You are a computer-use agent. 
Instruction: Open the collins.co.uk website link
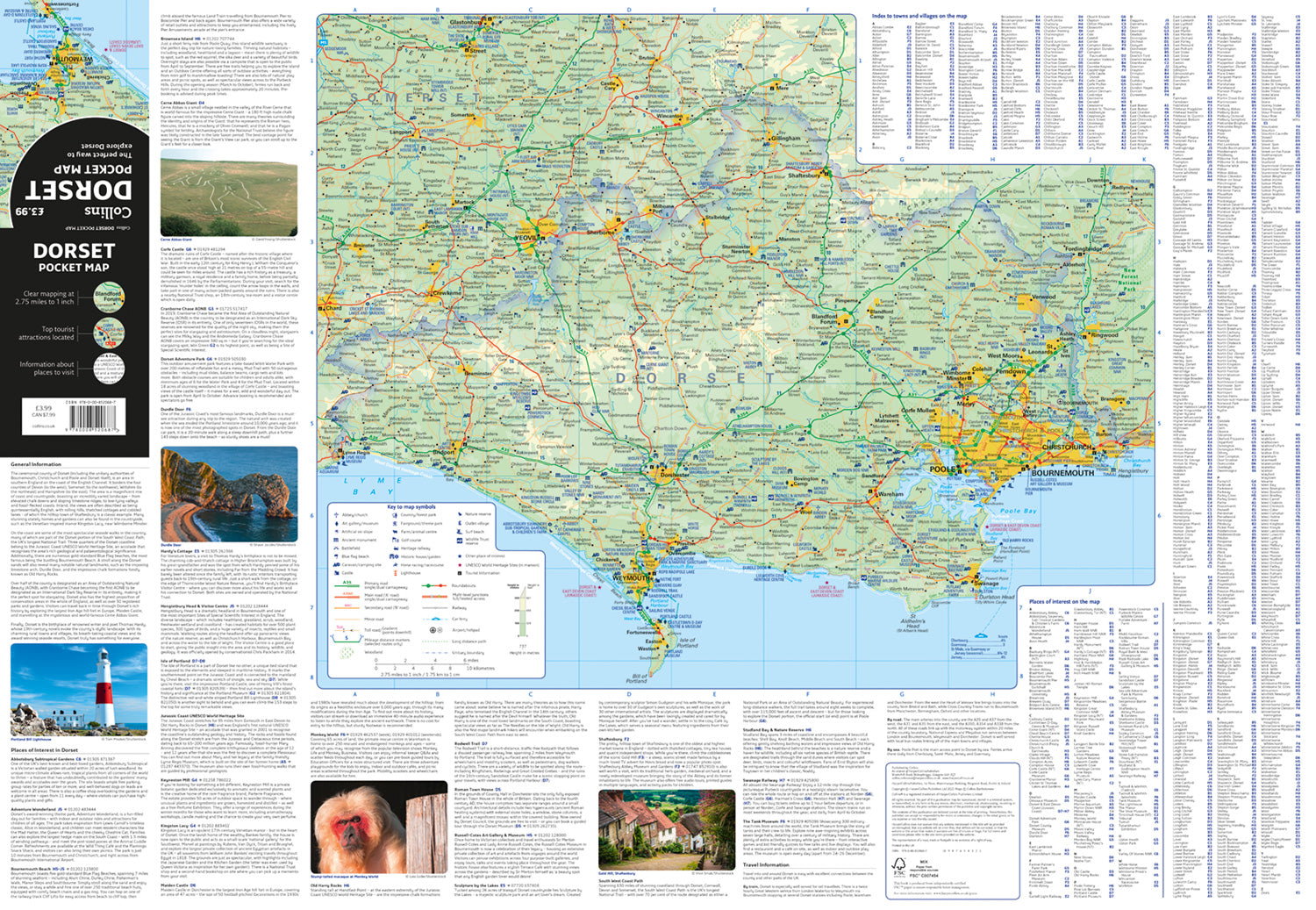coord(43,426)
